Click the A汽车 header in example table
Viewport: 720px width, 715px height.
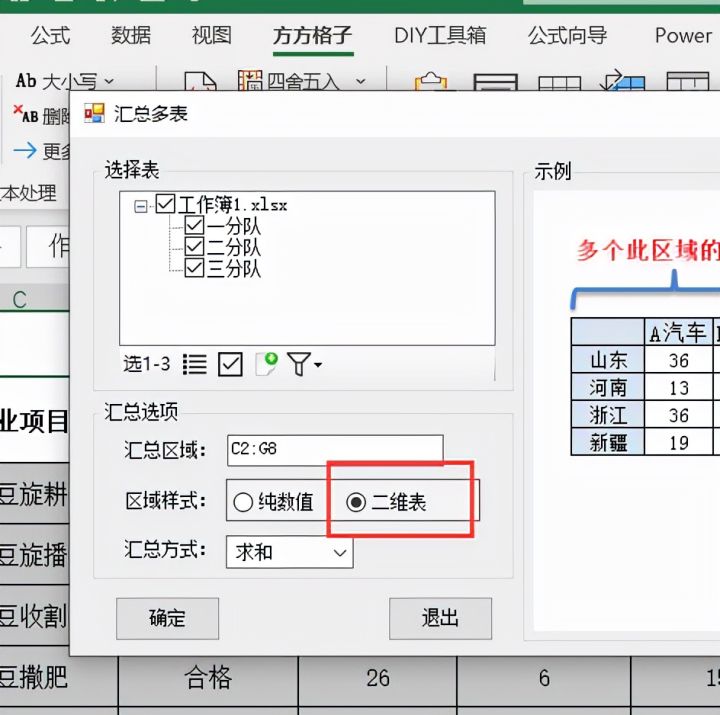(678, 332)
